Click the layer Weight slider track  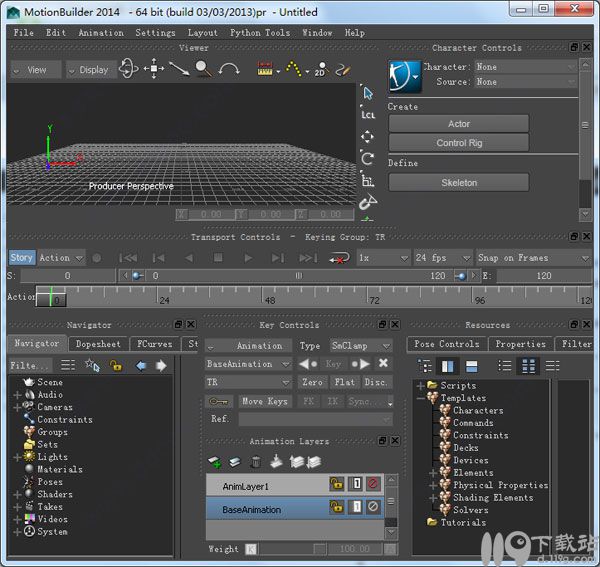coord(292,549)
